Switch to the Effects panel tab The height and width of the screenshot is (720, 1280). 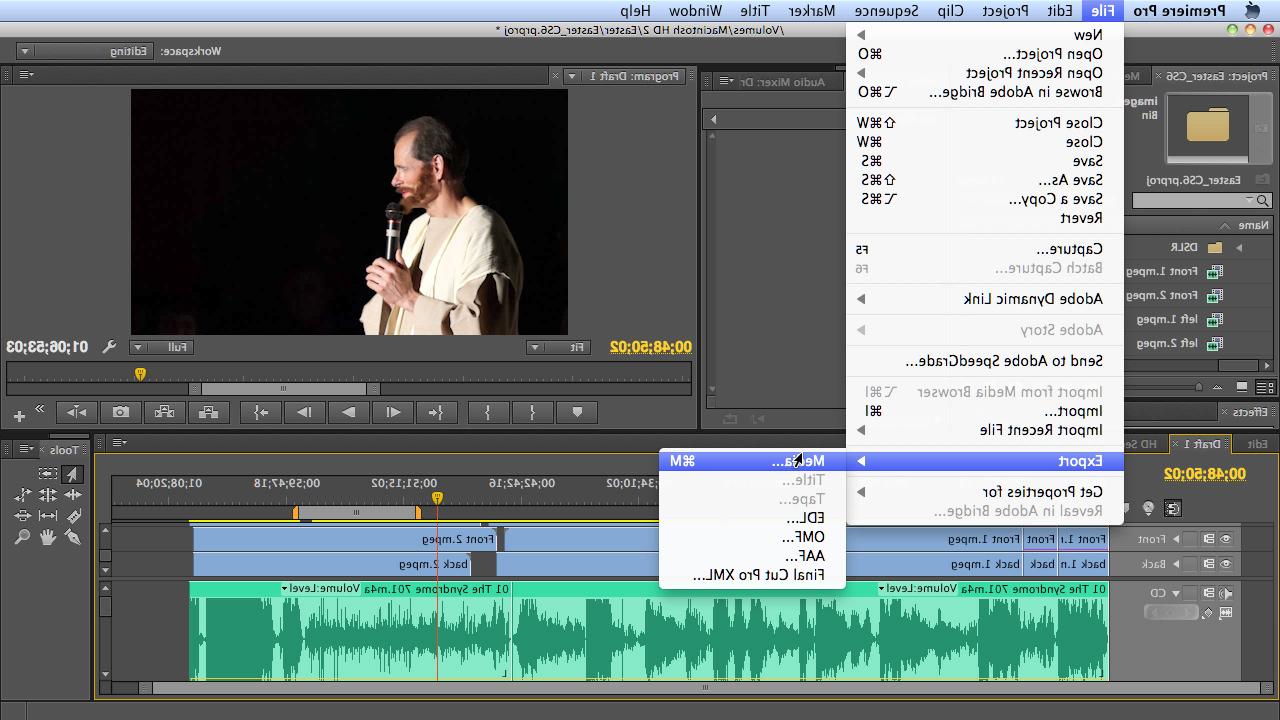[1250, 412]
